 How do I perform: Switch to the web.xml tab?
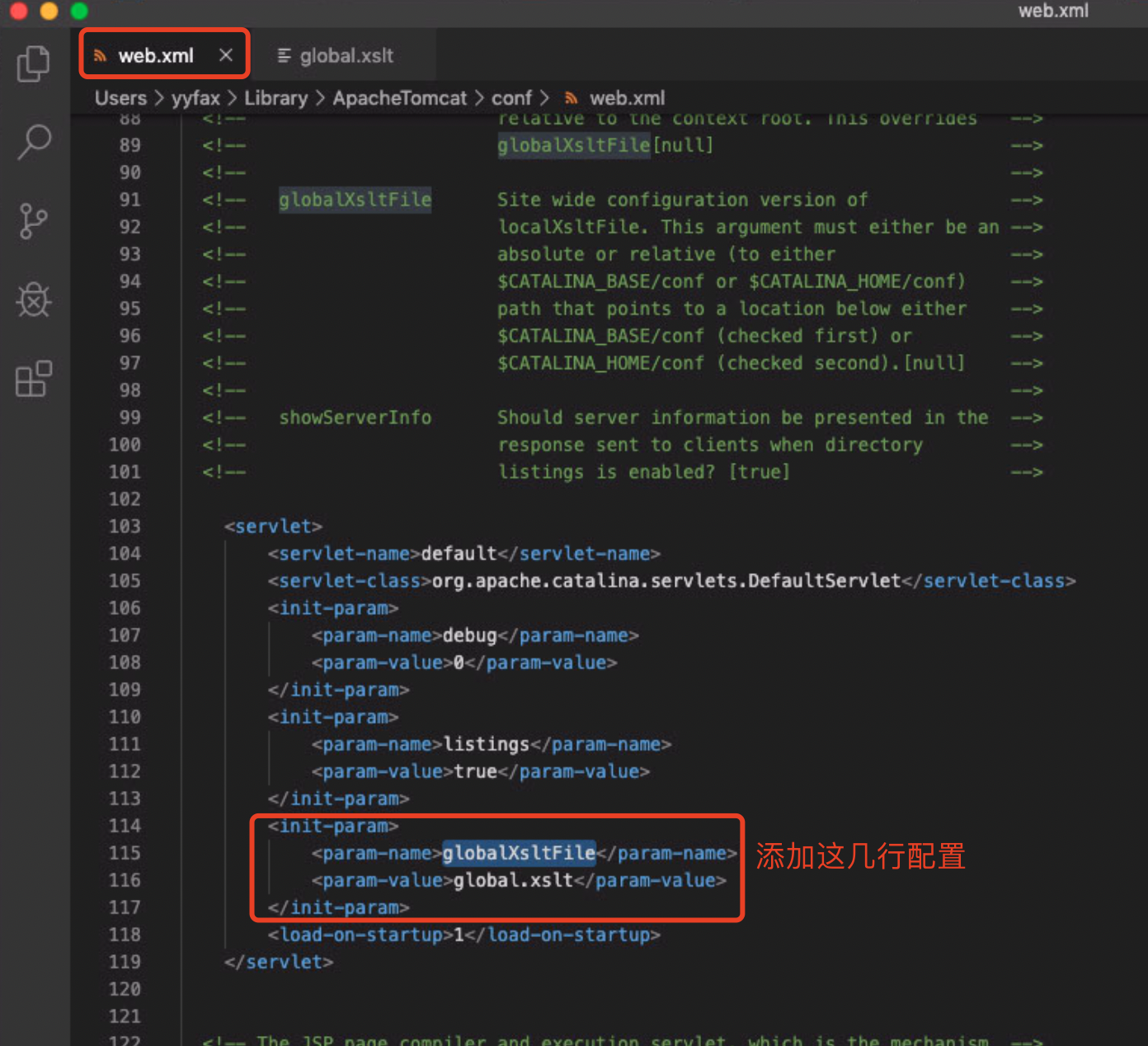(x=164, y=55)
